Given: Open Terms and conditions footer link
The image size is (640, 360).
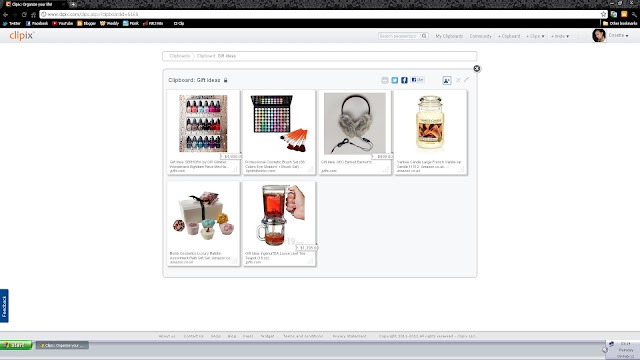Looking at the screenshot, I should 303,336.
